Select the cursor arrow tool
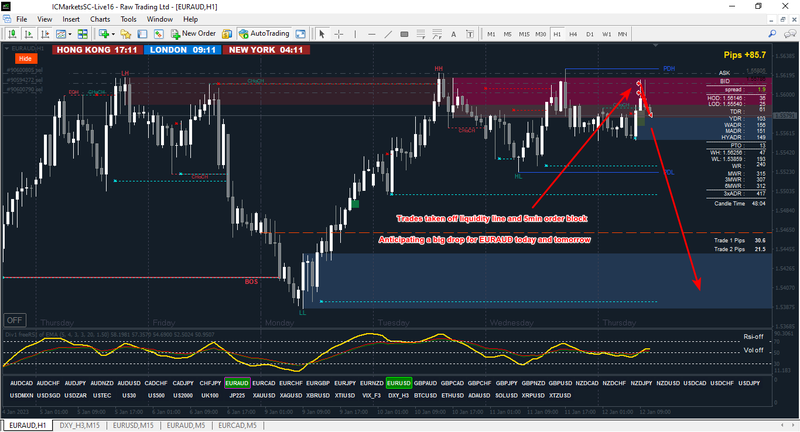The width and height of the screenshot is (800, 432). tap(321, 34)
